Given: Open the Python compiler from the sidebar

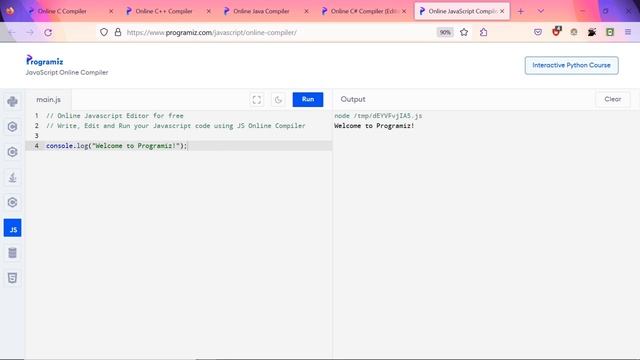Looking at the screenshot, I should (12, 101).
